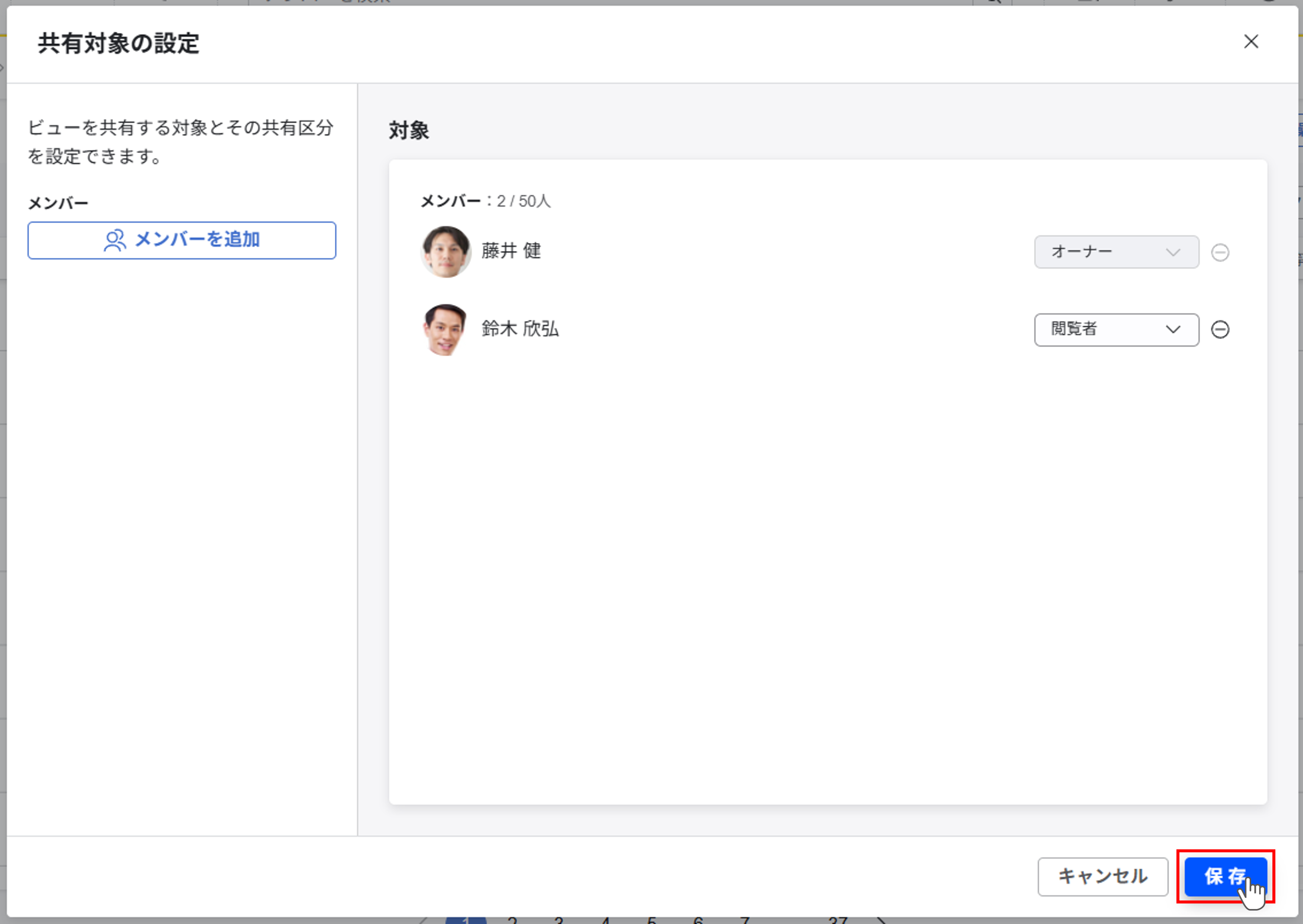Click the chevron arrow in the オーナー dropdown
1303x924 pixels.
1172,252
